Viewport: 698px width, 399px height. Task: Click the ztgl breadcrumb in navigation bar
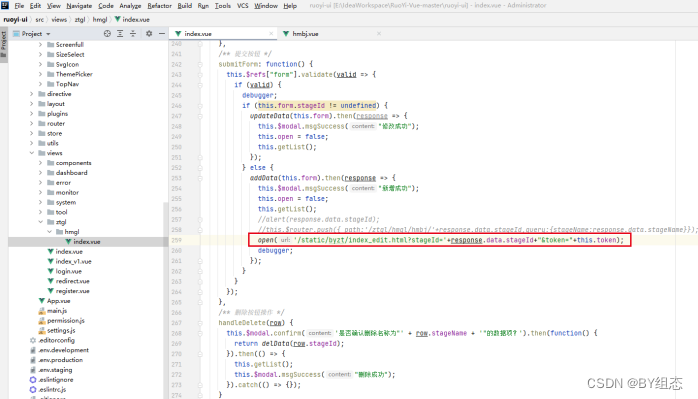[80, 20]
